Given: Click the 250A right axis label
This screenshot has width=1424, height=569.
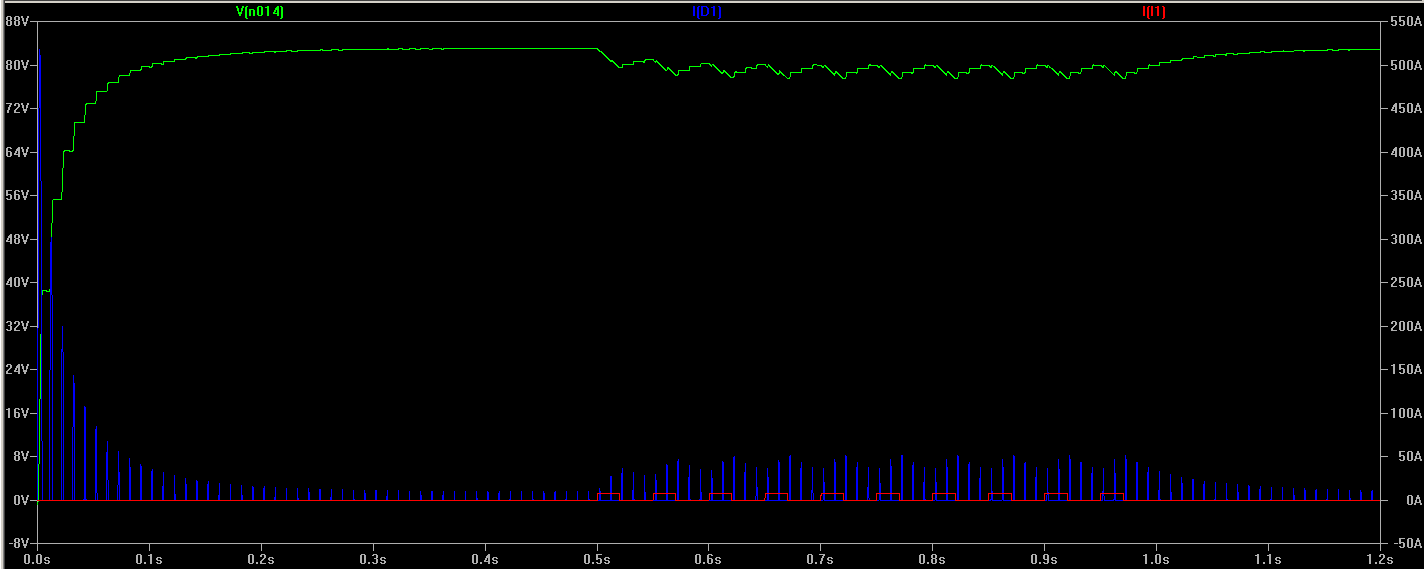Looking at the screenshot, I should (1405, 283).
